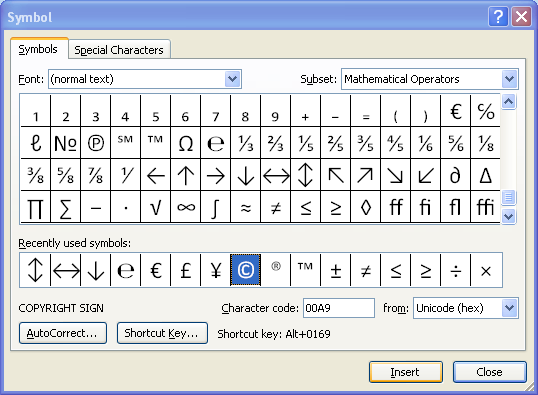Choose the increment ∆ triangle symbol
The image size is (538, 395).
point(486,175)
